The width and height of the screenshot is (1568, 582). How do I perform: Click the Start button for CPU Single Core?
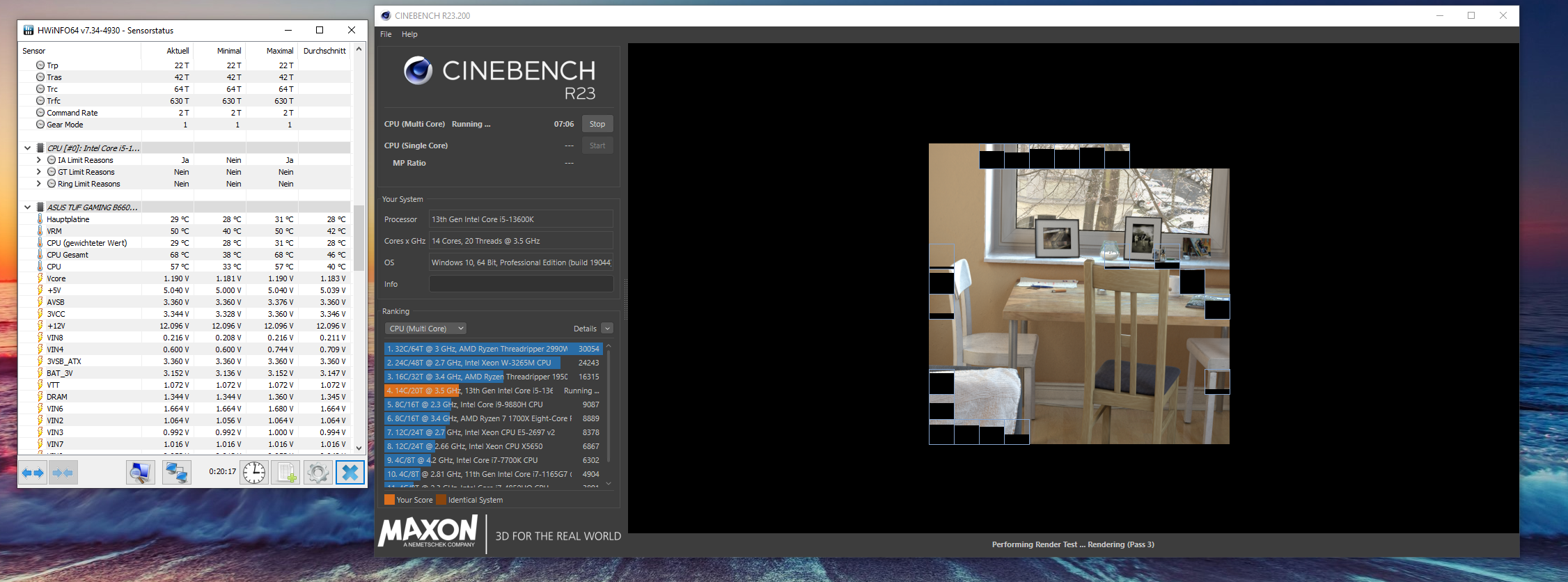pos(597,145)
